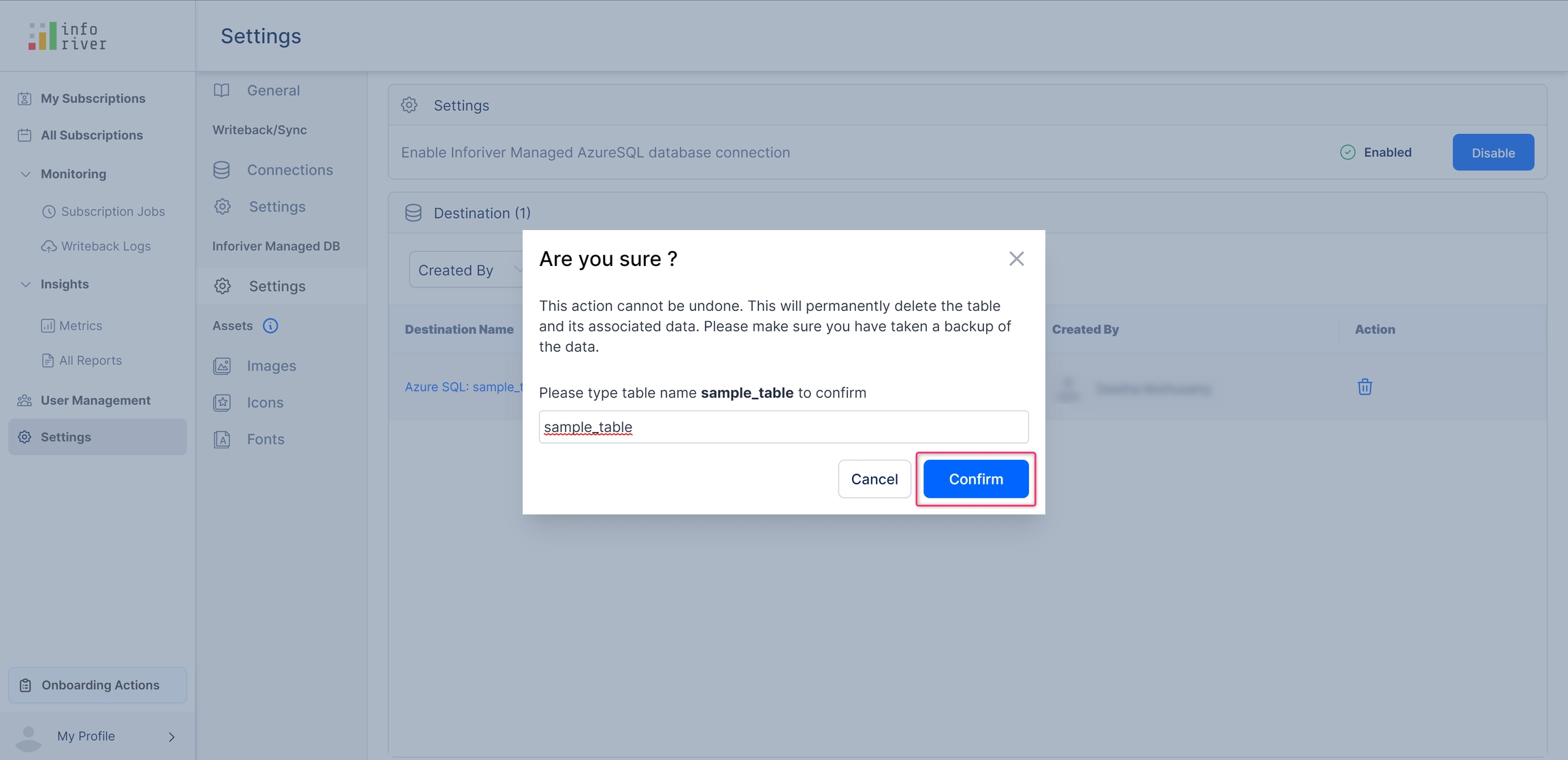
Task: Confirm the table deletion
Action: 975,479
